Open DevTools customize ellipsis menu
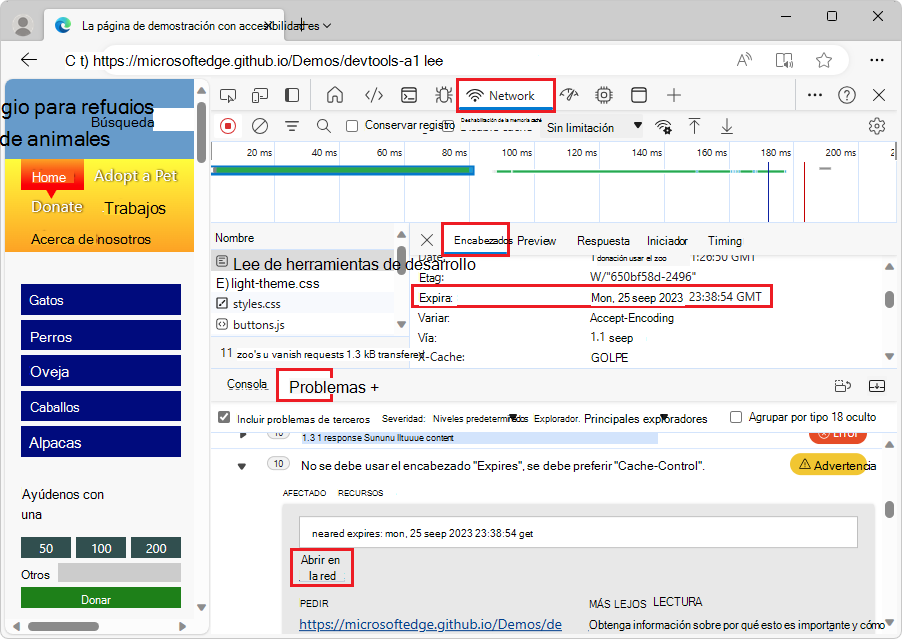Viewport: 902px width, 639px height. click(815, 95)
